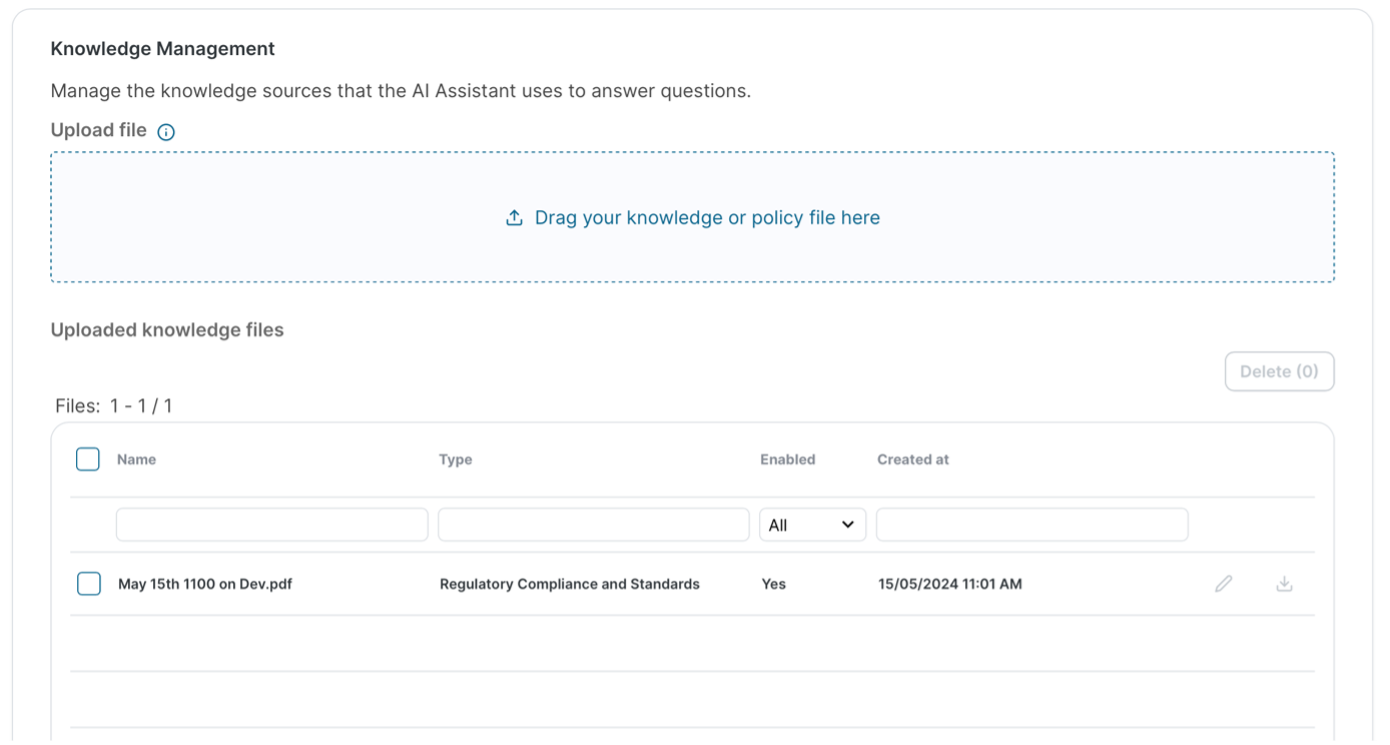Check the select-all checkbox in table header
Screen dimensions: 1390x745
(88, 458)
